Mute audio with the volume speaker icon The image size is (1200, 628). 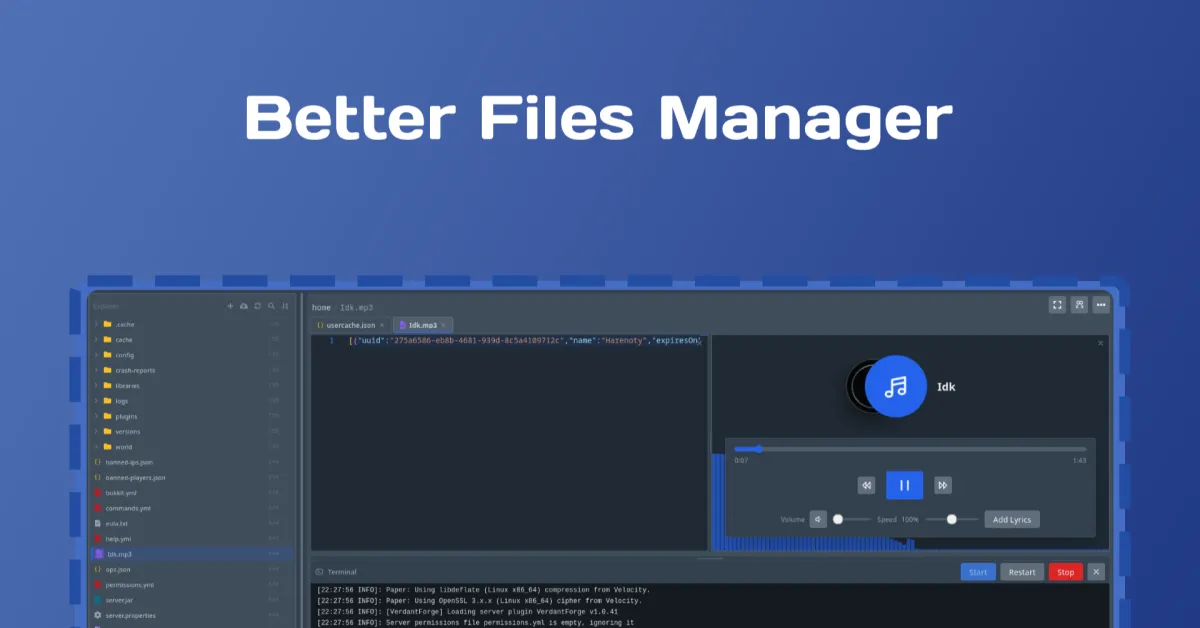click(818, 519)
